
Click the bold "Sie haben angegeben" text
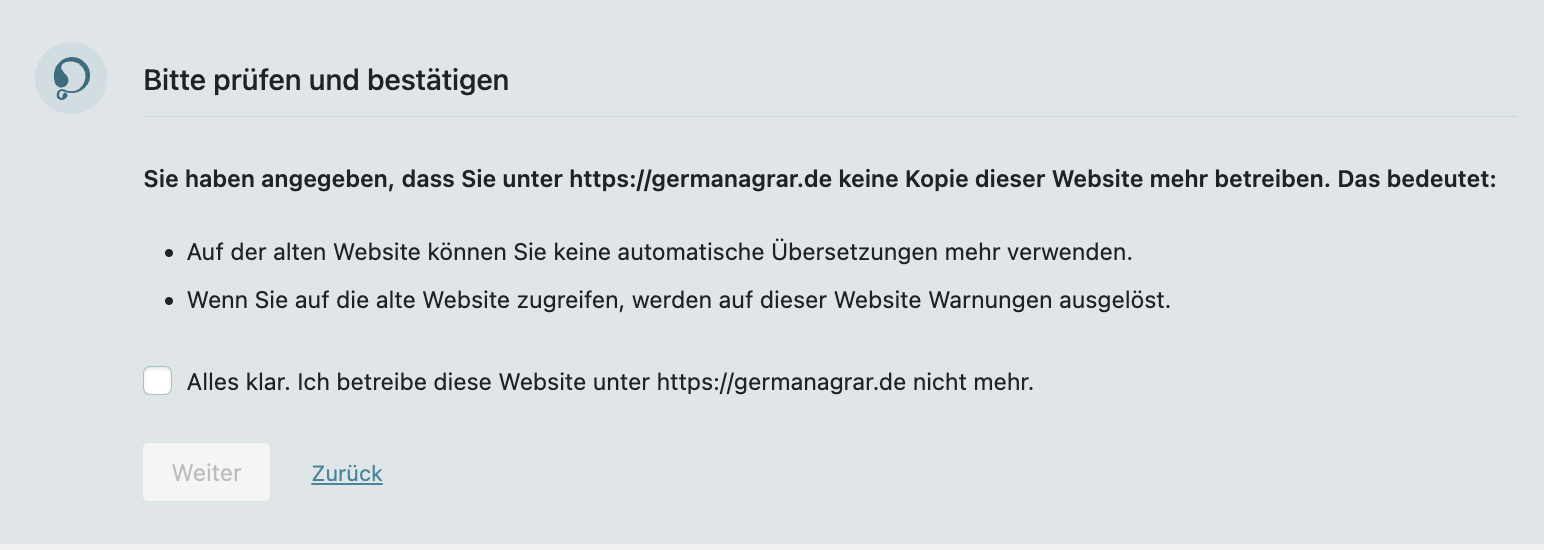coord(250,181)
